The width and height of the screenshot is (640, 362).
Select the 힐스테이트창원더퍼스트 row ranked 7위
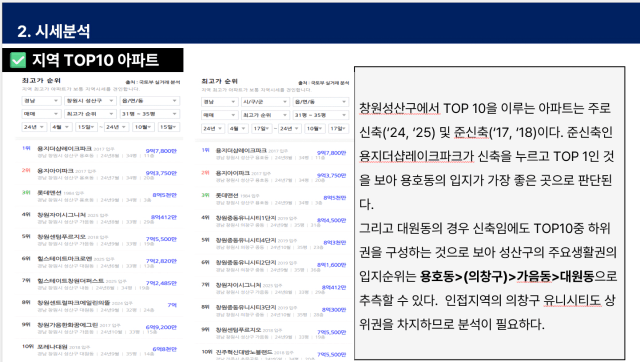100,284
